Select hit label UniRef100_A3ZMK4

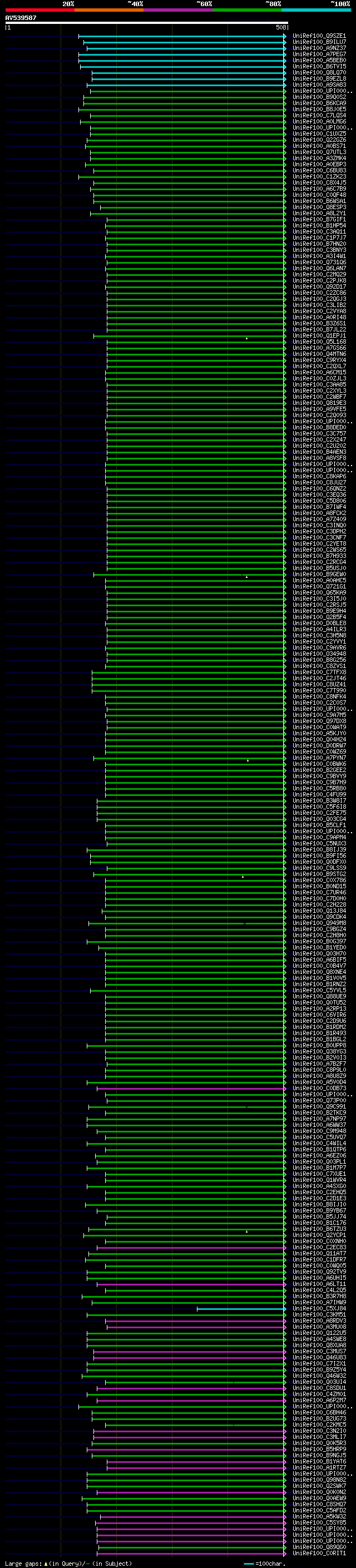319,159
